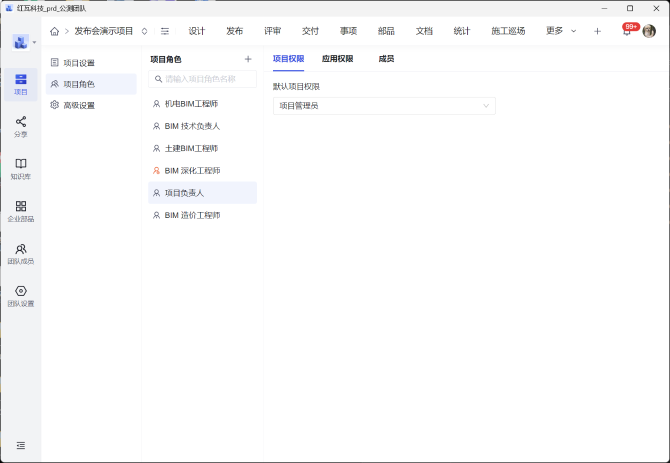The width and height of the screenshot is (670, 463).
Task: Click the notification bell with 99+ badge
Action: [x=626, y=31]
